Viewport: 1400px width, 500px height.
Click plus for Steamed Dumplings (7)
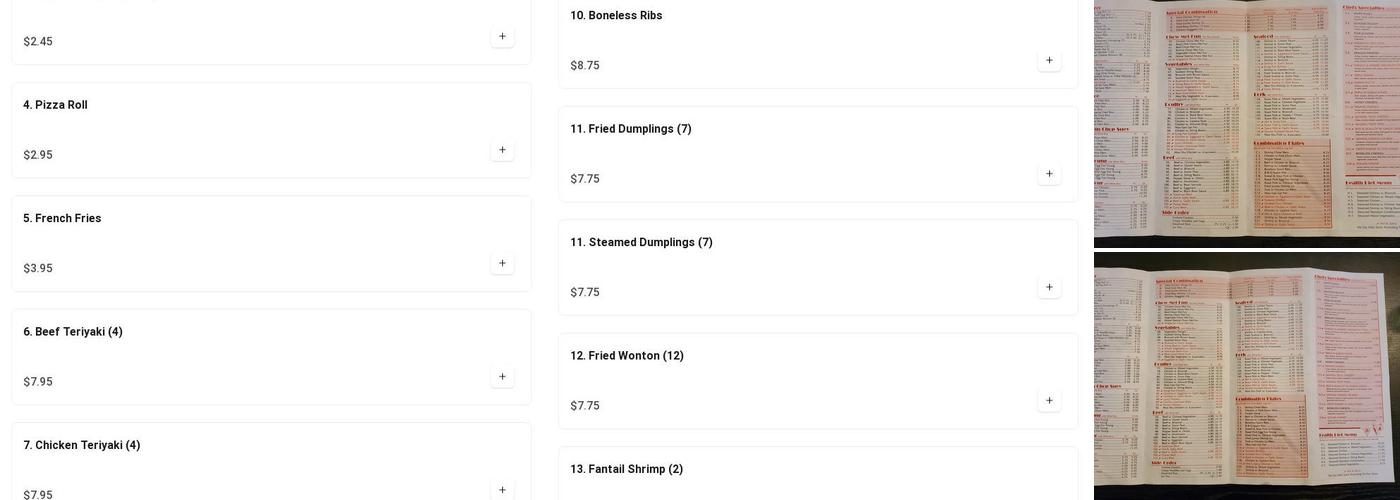tap(1049, 288)
